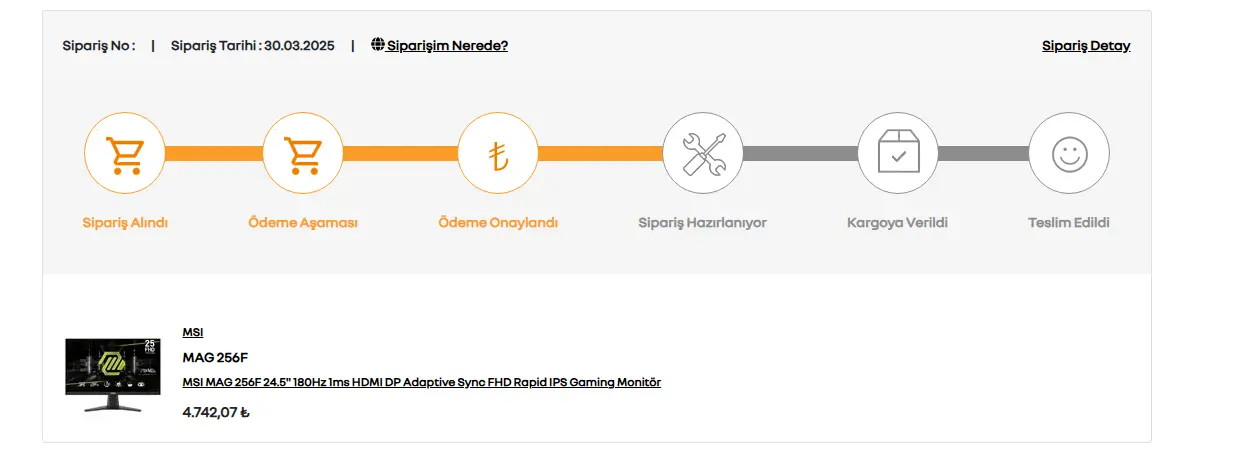Click the Kargoya Verildi step label

(897, 223)
